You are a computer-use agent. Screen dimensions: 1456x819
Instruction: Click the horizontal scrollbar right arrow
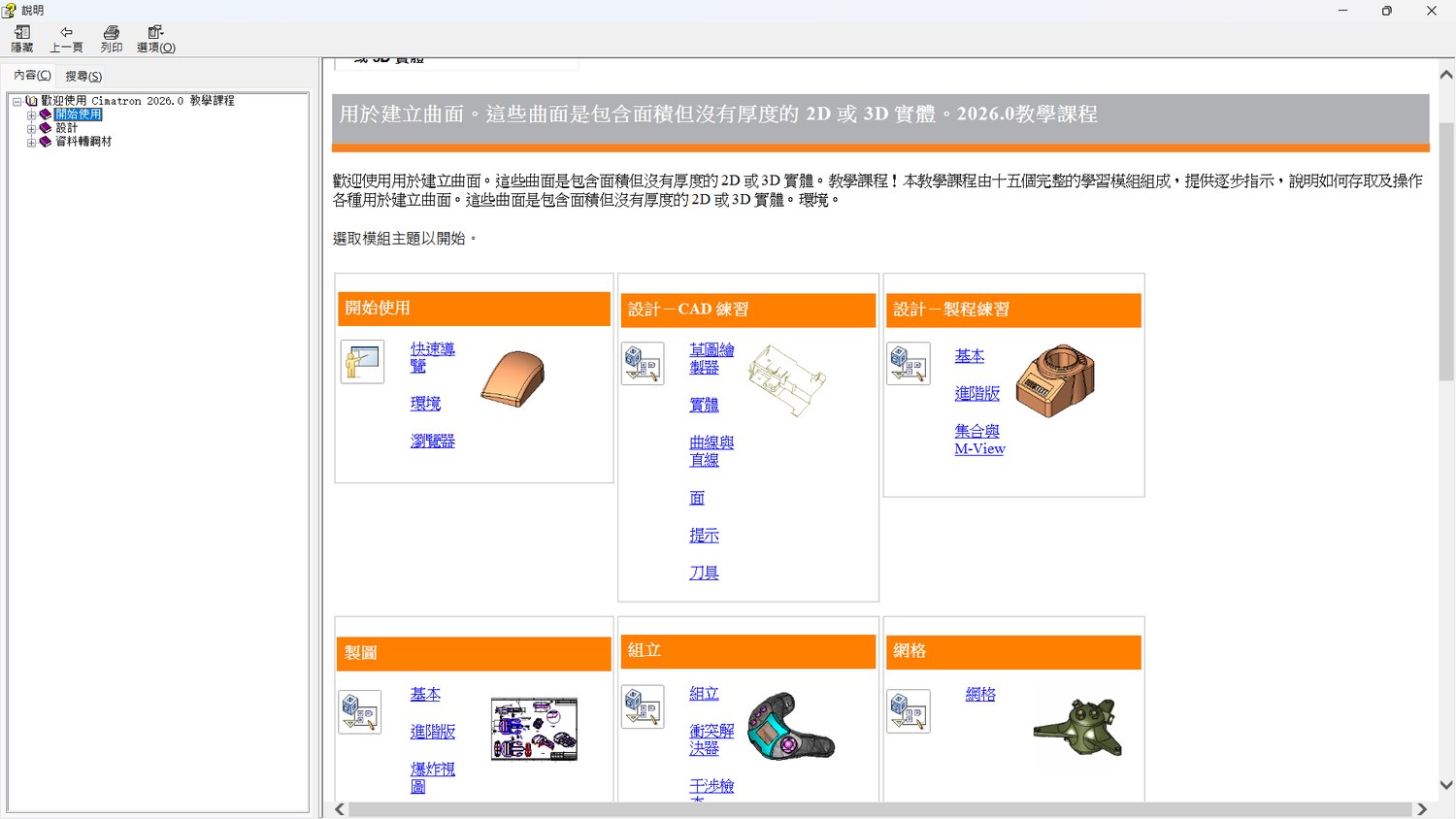click(x=1422, y=809)
